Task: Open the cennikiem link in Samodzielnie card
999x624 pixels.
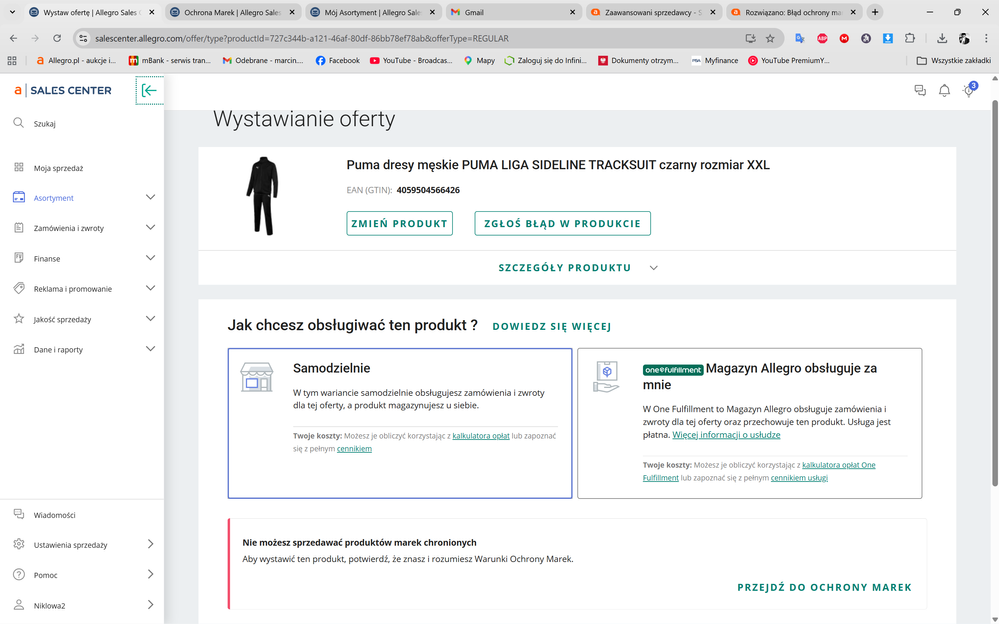Action: point(354,449)
